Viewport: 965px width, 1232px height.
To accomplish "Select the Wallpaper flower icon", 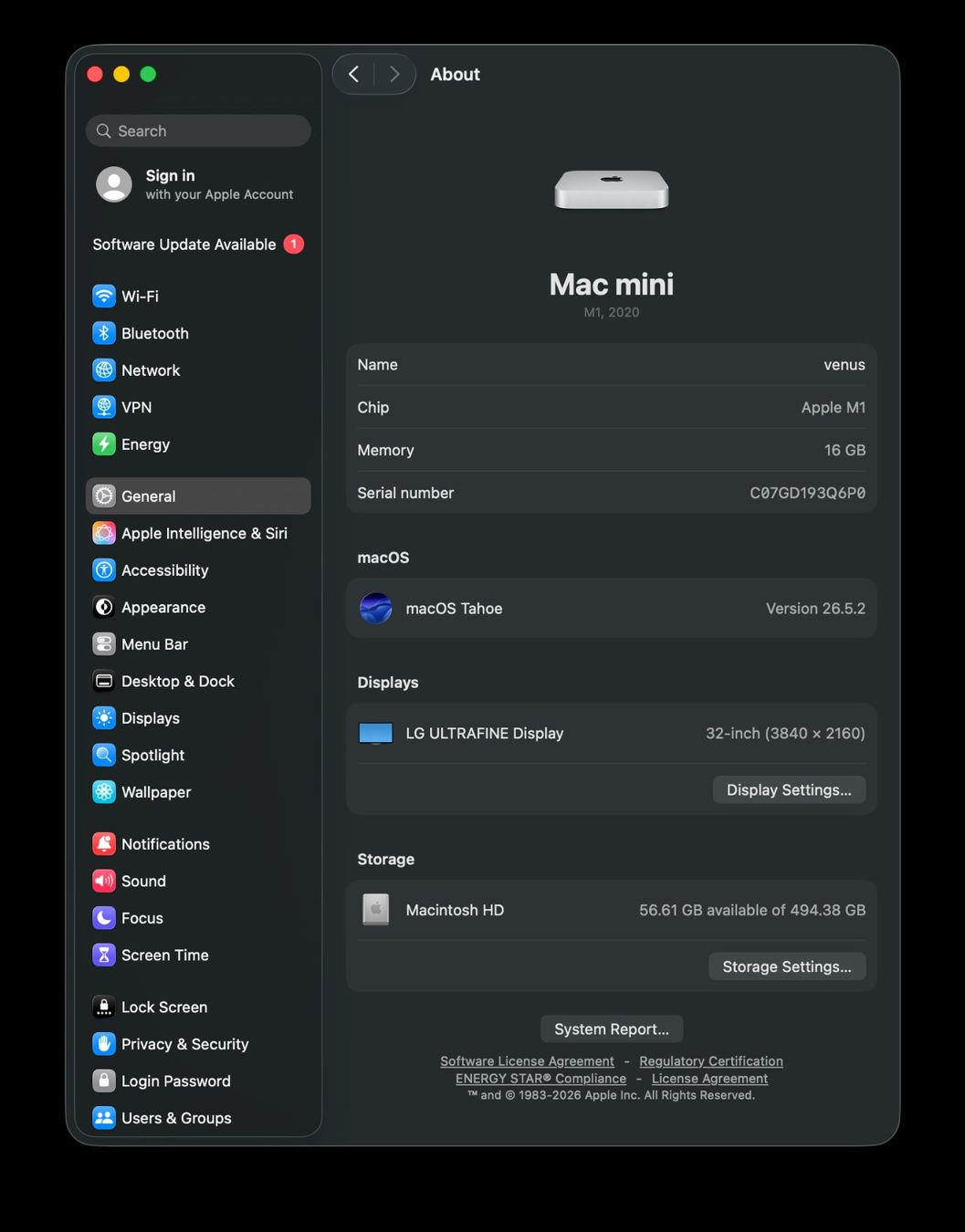I will (x=104, y=791).
